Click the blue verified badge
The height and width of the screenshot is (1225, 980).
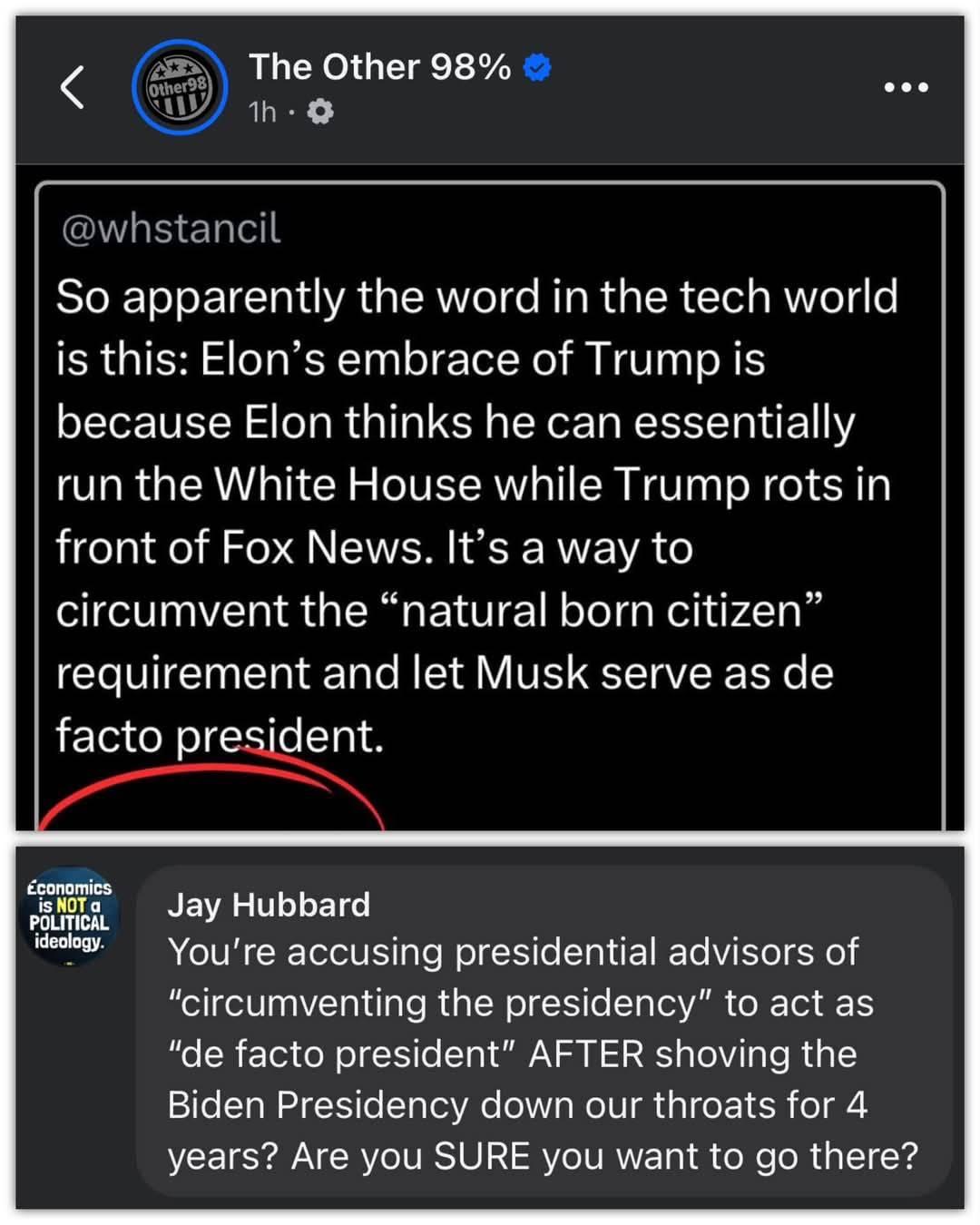coord(538,67)
